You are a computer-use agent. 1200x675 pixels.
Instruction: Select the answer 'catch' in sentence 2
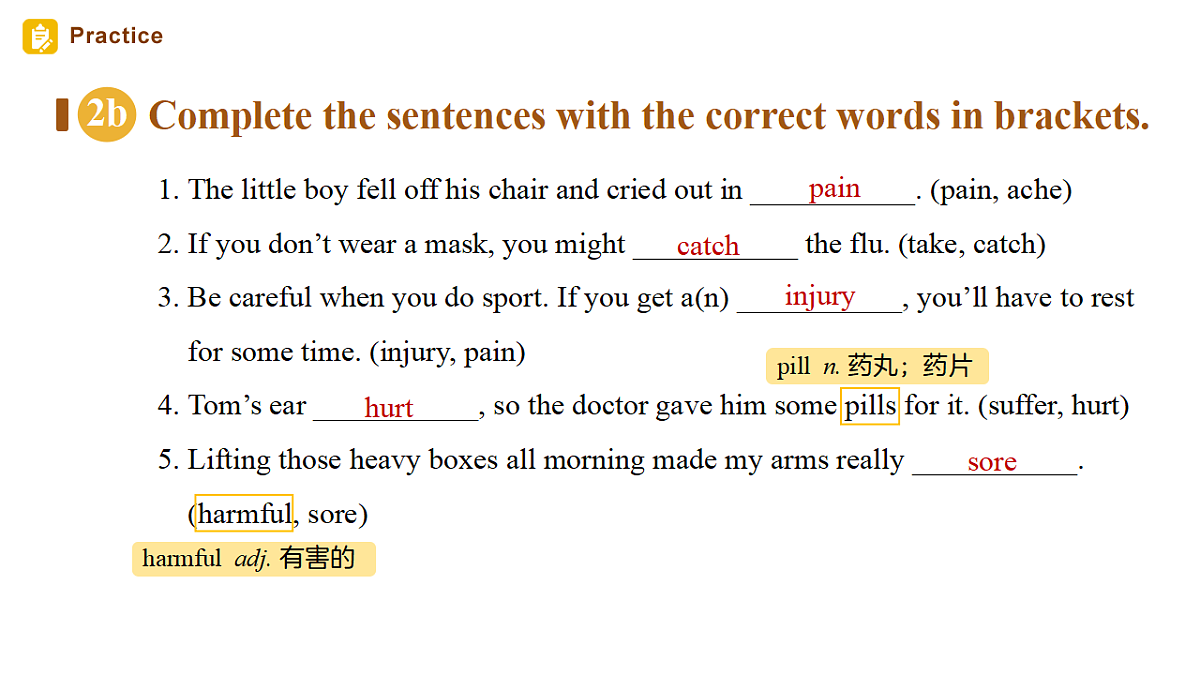(708, 246)
